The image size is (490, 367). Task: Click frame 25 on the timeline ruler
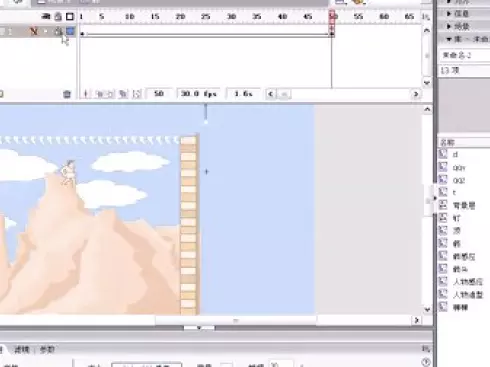(x=206, y=16)
